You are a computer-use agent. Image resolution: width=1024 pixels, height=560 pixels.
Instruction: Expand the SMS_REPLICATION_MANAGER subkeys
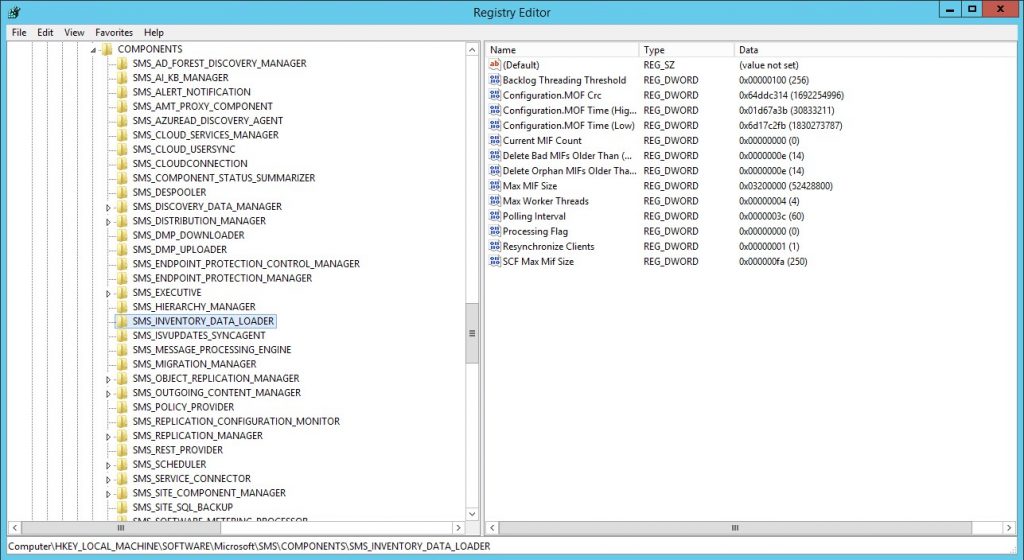coord(109,436)
